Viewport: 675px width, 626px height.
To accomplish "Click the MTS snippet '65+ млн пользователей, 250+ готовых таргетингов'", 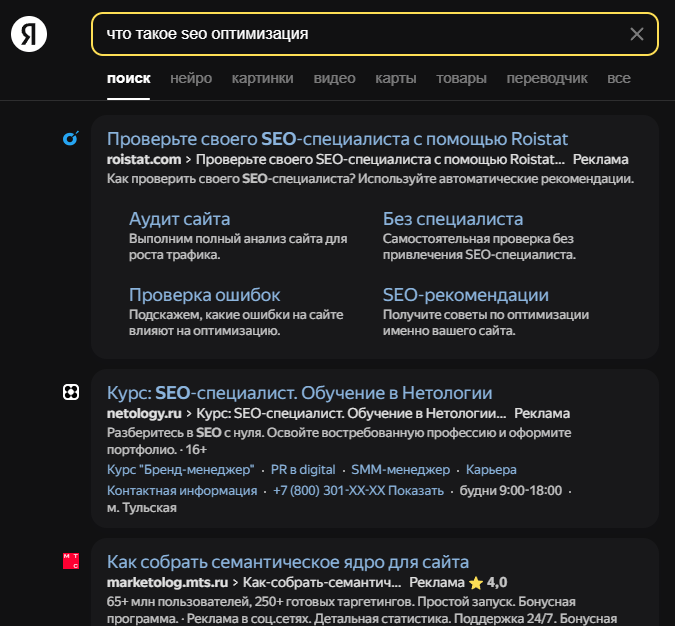I will 260,601.
